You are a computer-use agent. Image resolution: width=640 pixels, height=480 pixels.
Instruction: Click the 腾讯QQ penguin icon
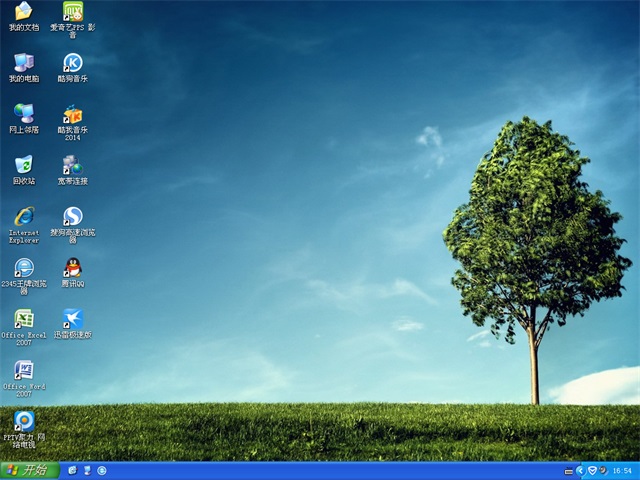point(72,268)
